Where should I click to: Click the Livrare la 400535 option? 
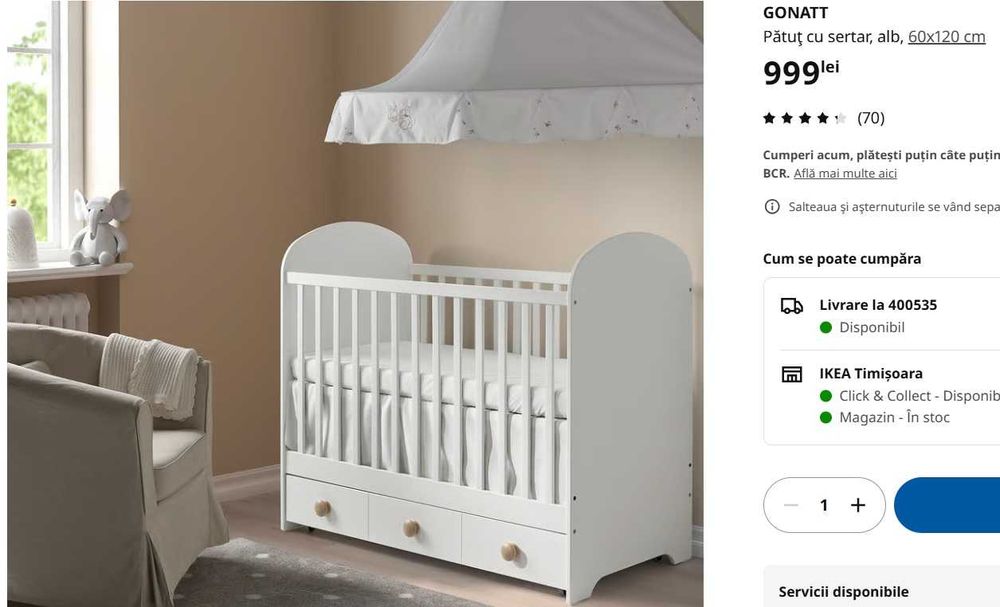878,305
